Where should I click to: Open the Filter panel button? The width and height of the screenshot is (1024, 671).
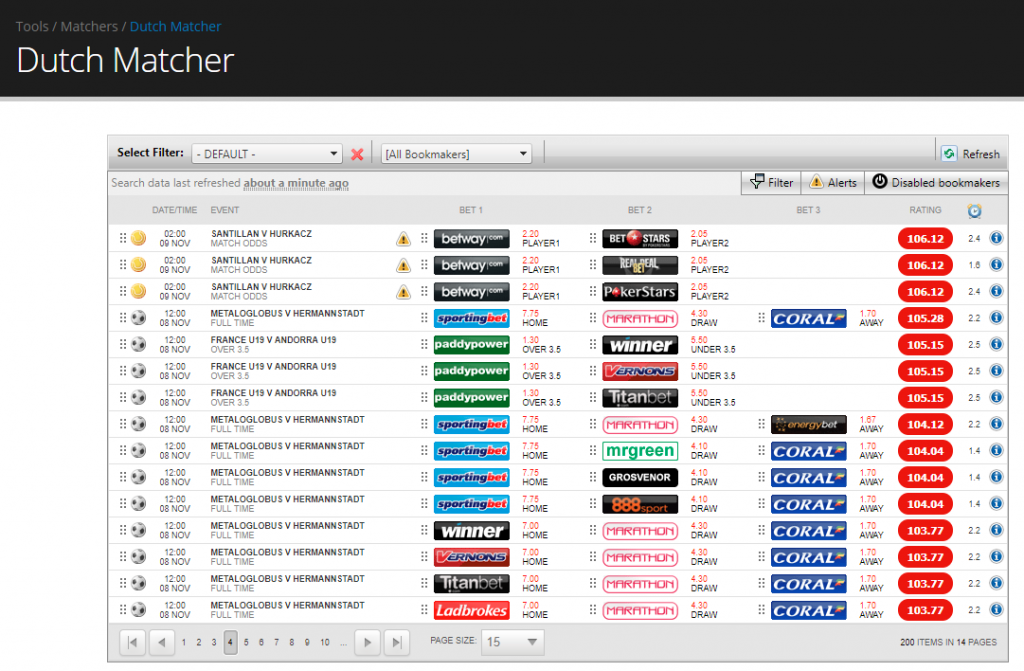click(x=771, y=183)
